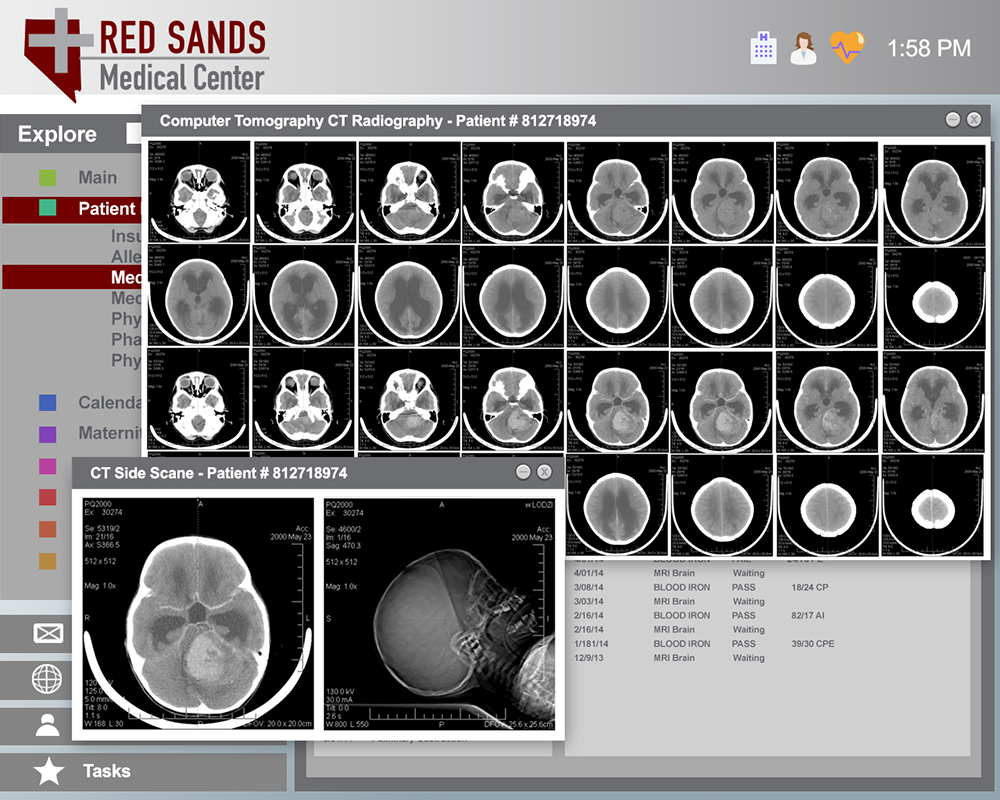
Task: Open the Tasks item in bottom sidebar
Action: point(107,771)
